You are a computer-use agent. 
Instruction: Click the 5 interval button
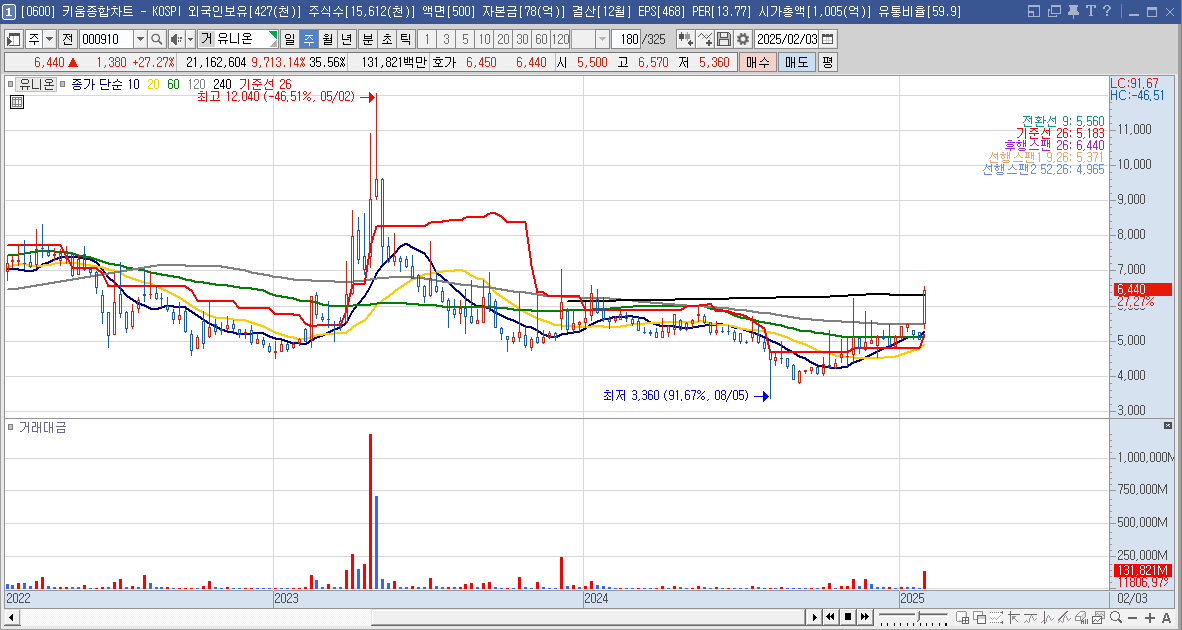coord(465,39)
